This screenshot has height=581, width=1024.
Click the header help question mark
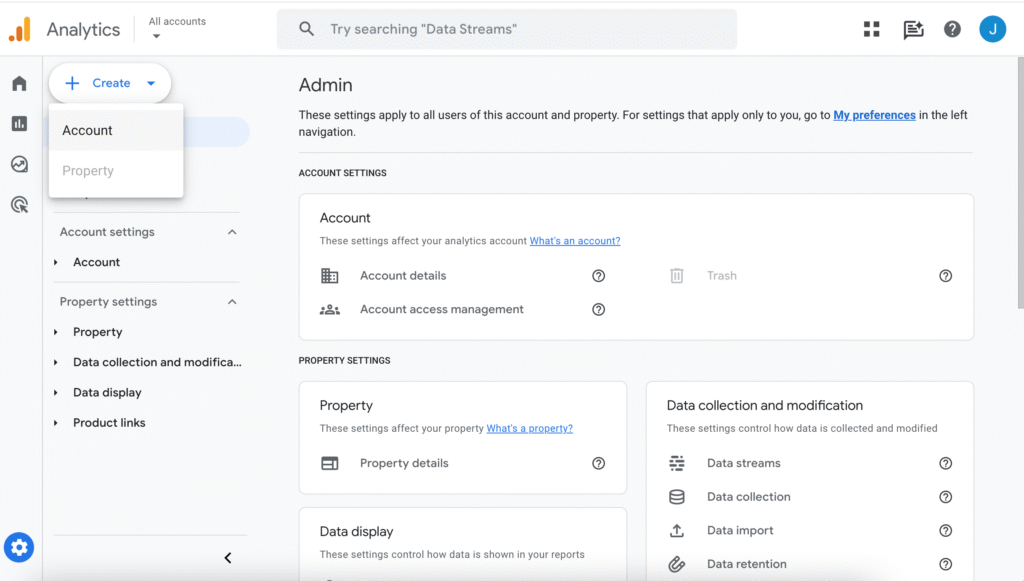point(952,29)
